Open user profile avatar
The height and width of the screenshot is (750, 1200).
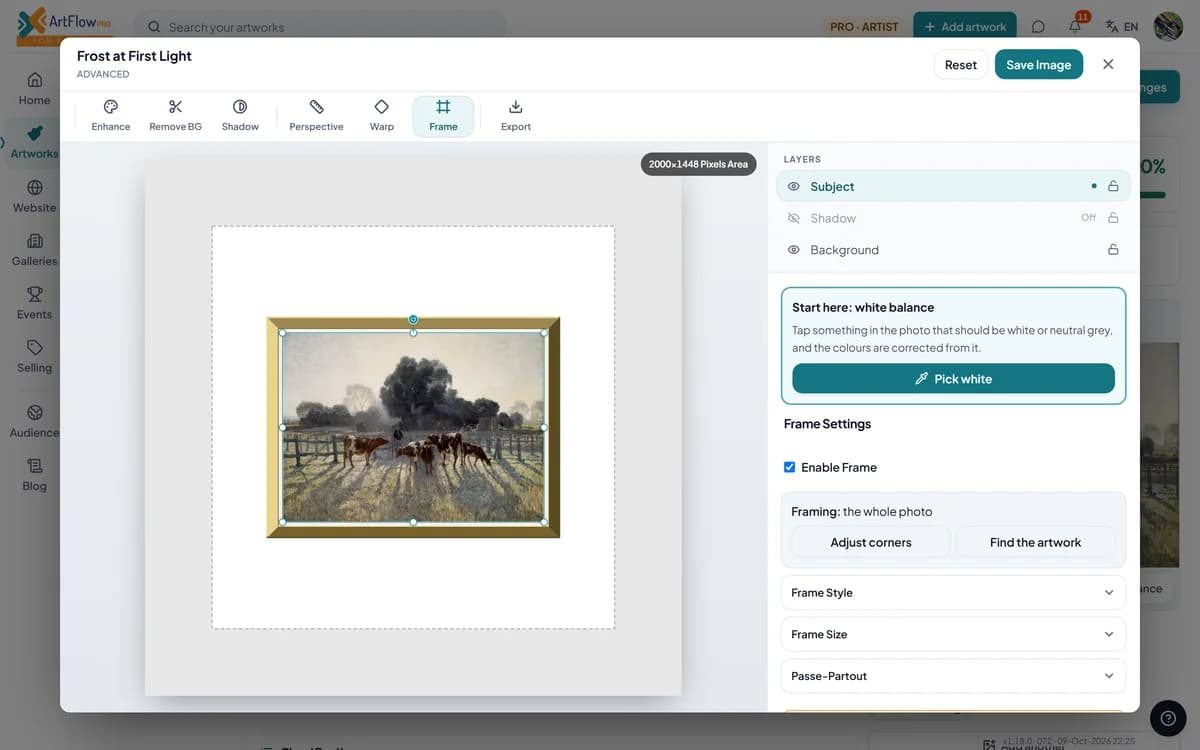pos(1168,27)
